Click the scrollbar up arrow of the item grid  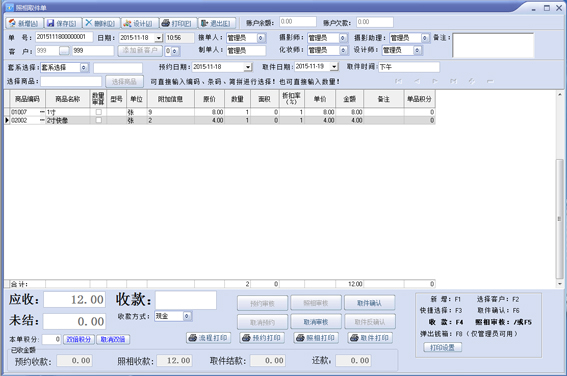[559, 94]
